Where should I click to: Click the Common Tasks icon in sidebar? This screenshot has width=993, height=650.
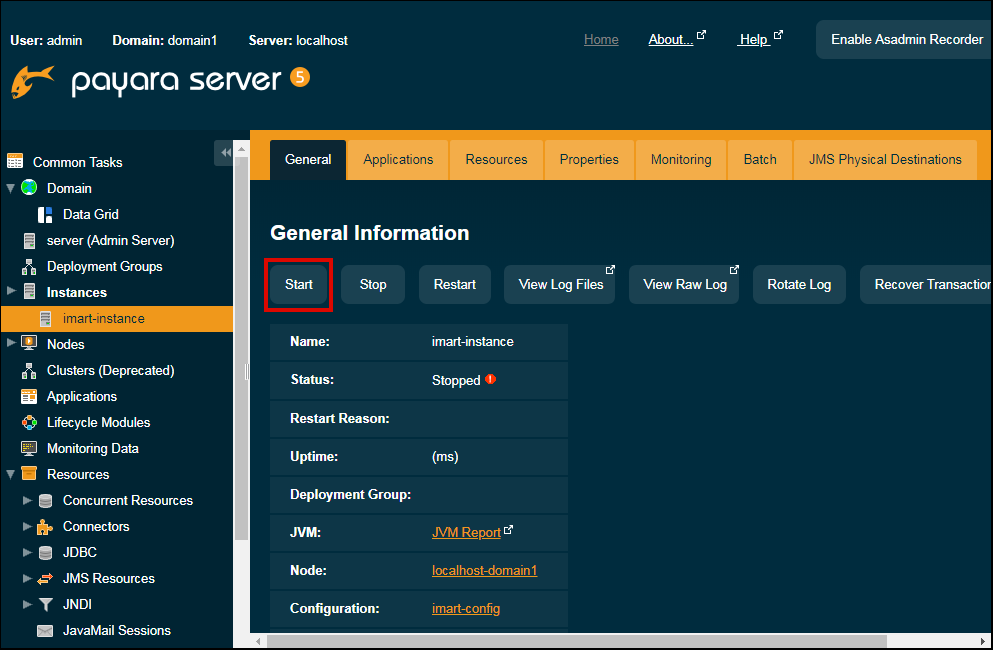click(x=15, y=161)
